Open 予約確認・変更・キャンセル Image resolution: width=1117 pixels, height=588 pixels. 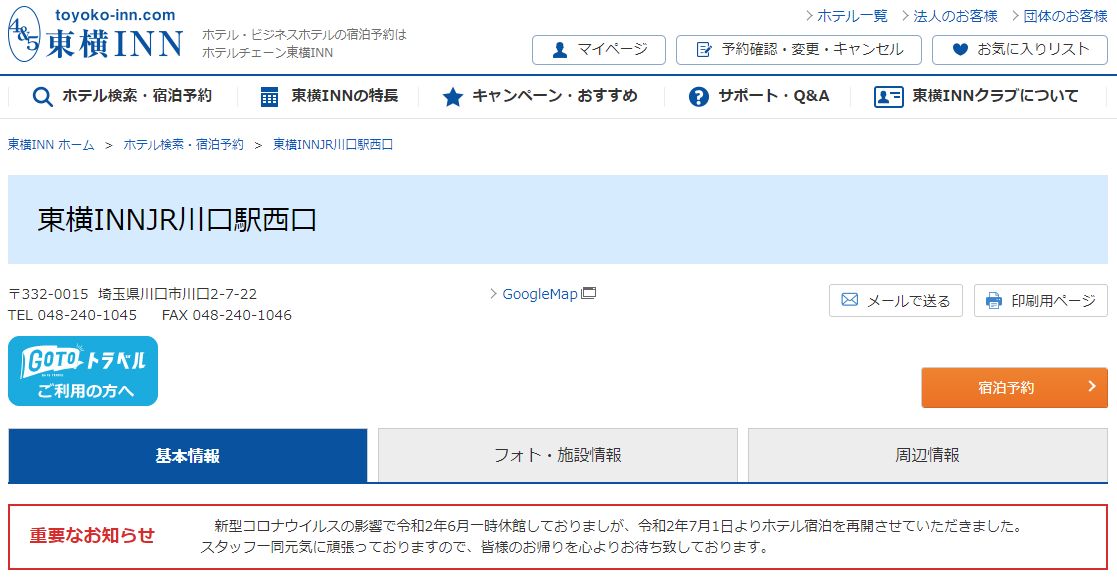799,50
